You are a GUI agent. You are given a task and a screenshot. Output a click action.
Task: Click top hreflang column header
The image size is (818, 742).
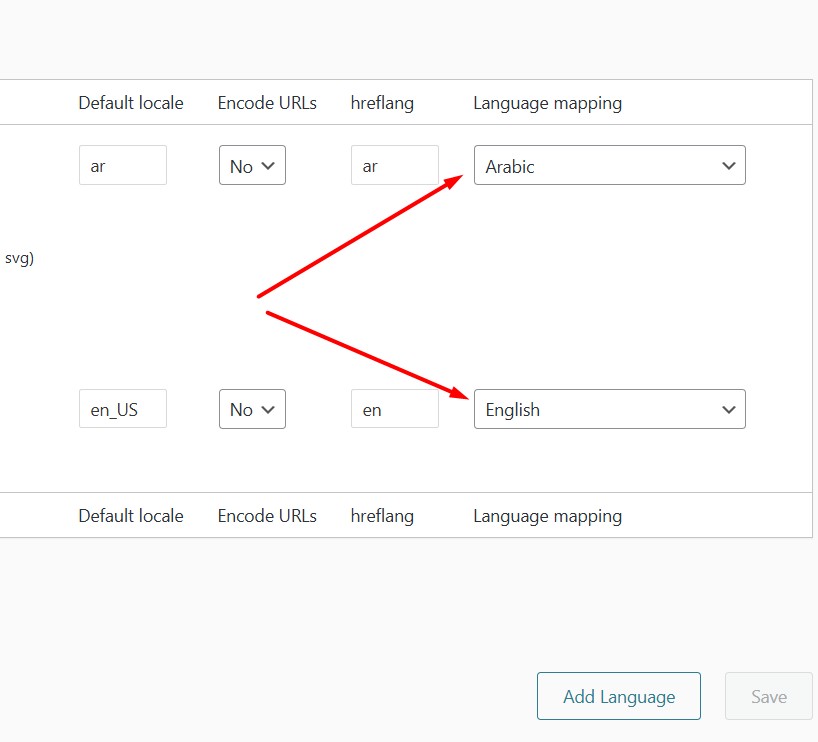tap(382, 103)
